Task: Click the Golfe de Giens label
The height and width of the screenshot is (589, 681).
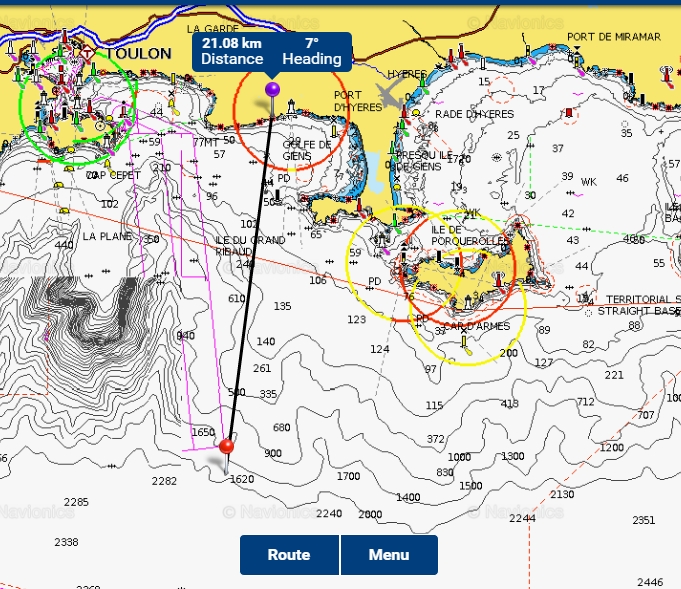Action: pyautogui.click(x=297, y=150)
